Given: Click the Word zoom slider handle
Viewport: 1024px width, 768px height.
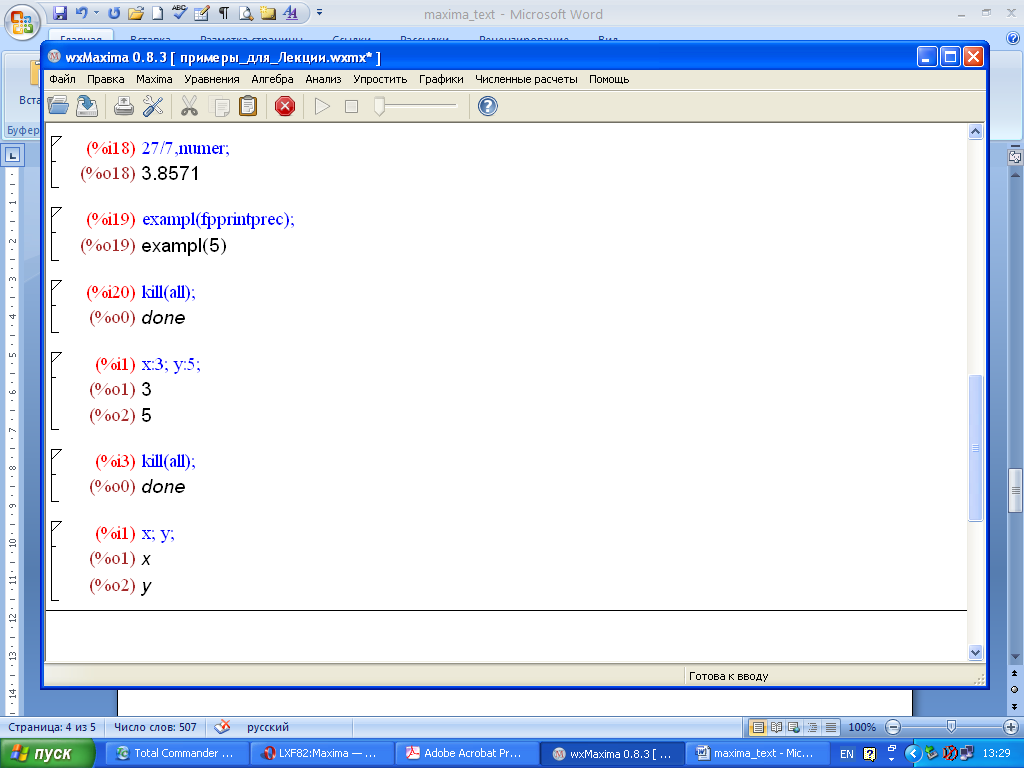Looking at the screenshot, I should [x=951, y=727].
